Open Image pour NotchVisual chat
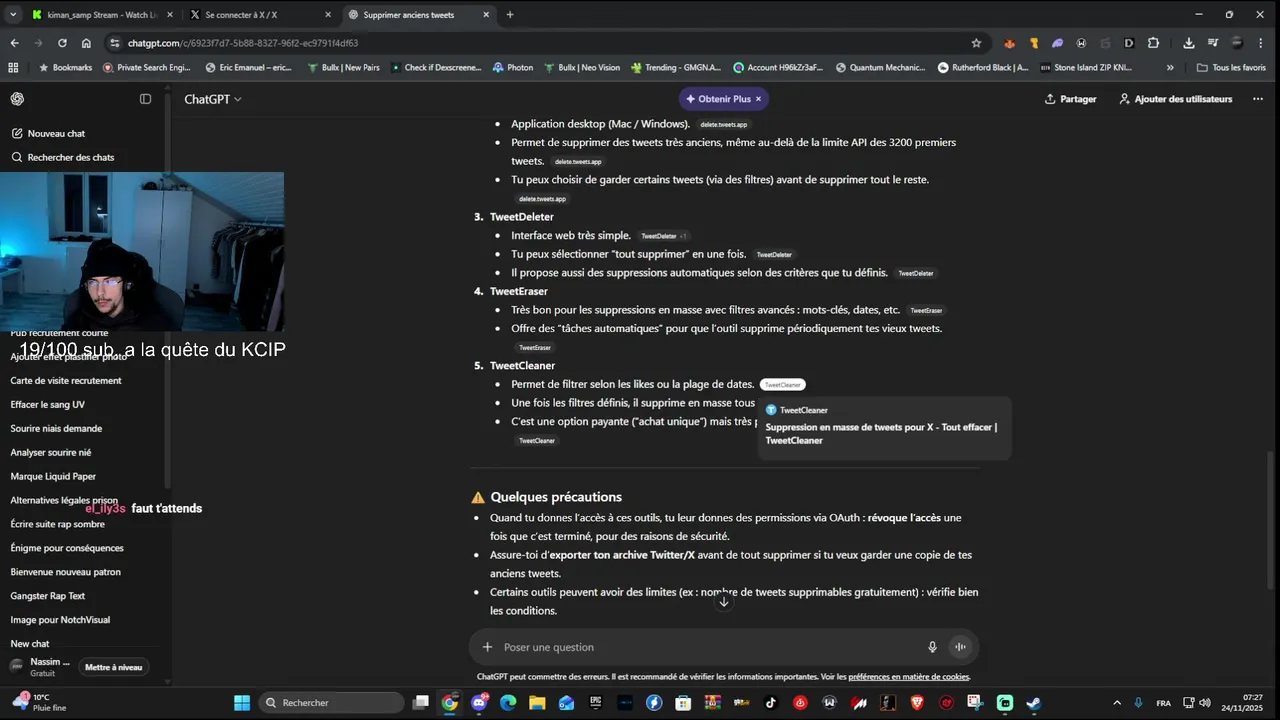 pyautogui.click(x=60, y=620)
